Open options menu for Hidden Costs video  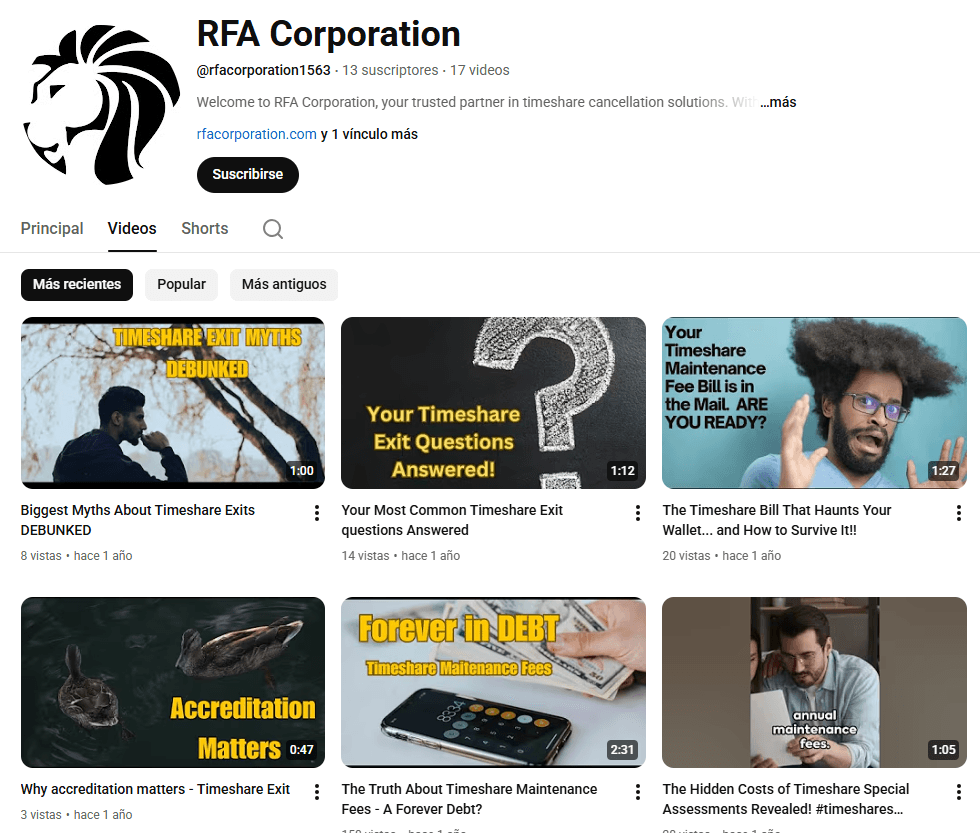pyautogui.click(x=959, y=792)
